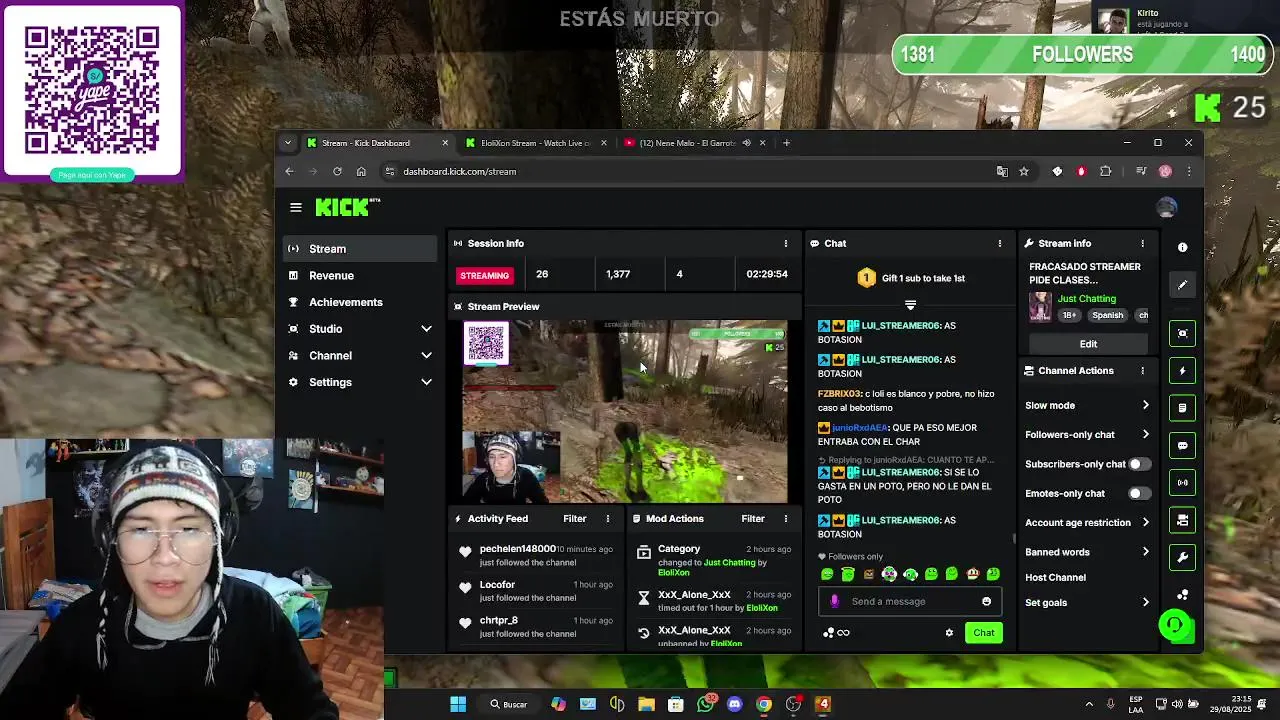Click the Stream Preview video thumbnail
Image resolution: width=1280 pixels, height=720 pixels.
tap(625, 411)
